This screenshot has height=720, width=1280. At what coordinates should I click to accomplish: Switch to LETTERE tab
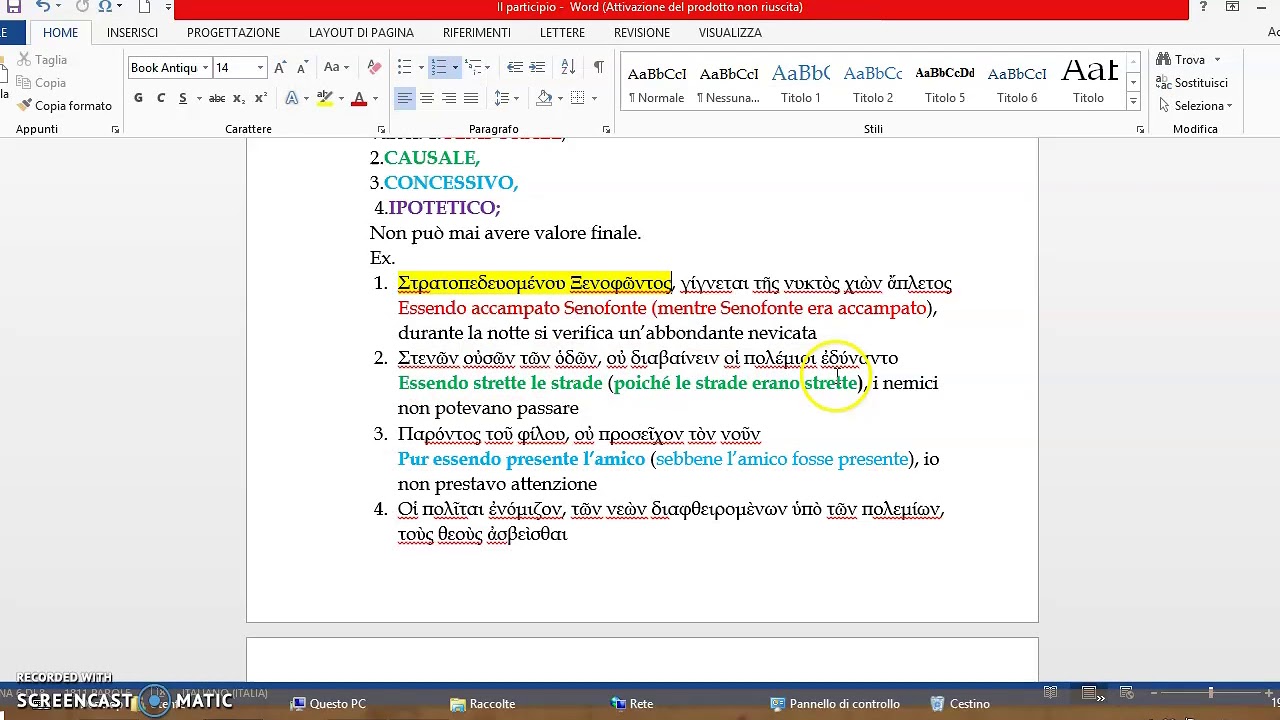562,33
